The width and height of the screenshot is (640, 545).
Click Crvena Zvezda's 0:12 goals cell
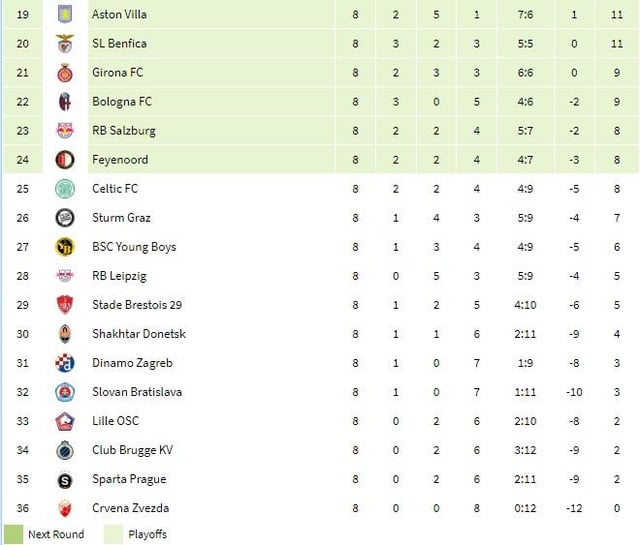click(526, 508)
